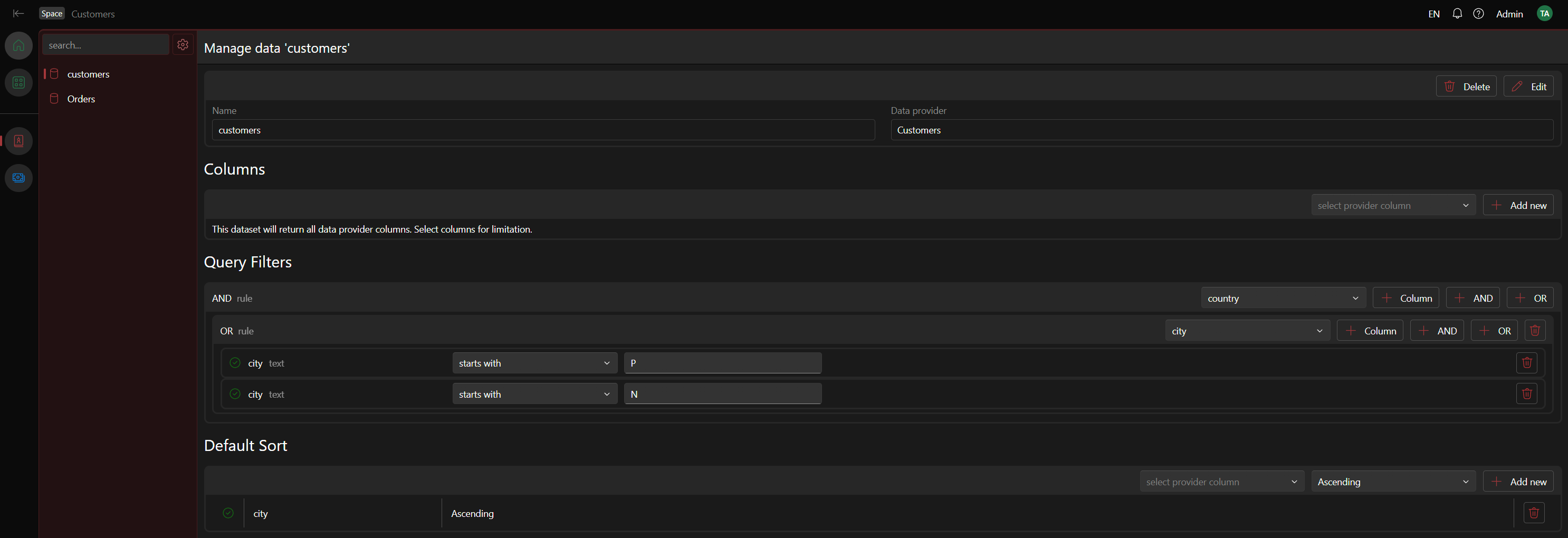
Task: Switch language via EN selector
Action: point(1433,13)
